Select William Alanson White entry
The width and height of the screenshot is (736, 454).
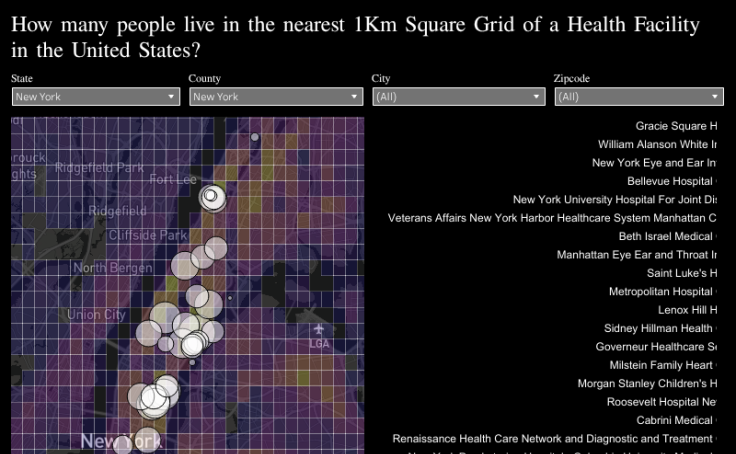coord(657,144)
